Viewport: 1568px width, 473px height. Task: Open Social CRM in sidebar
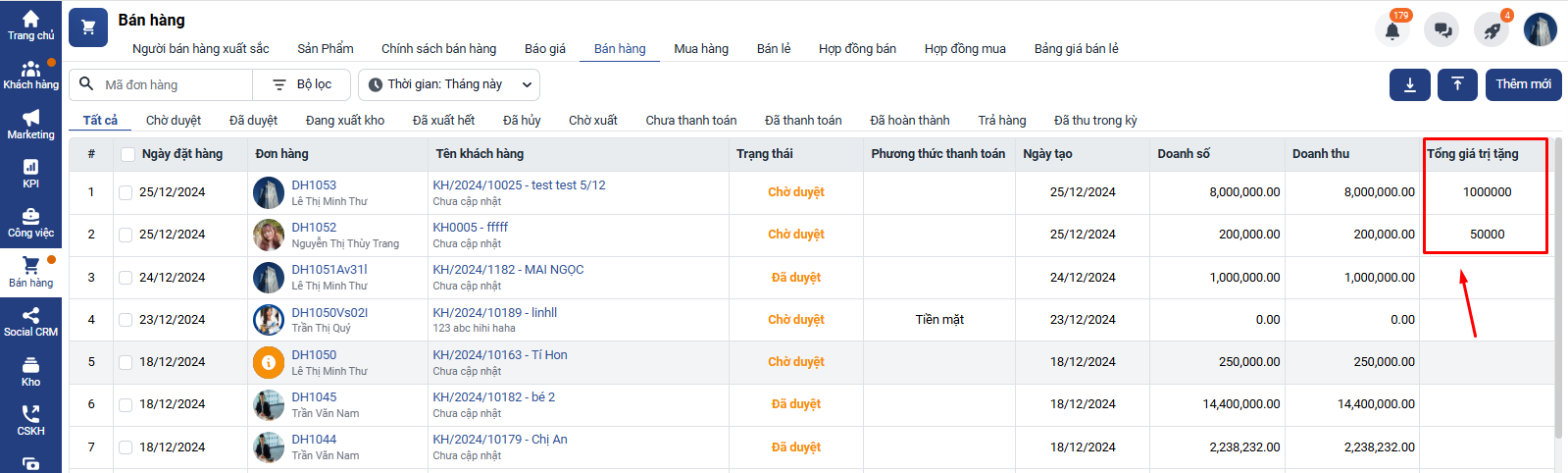(x=30, y=321)
